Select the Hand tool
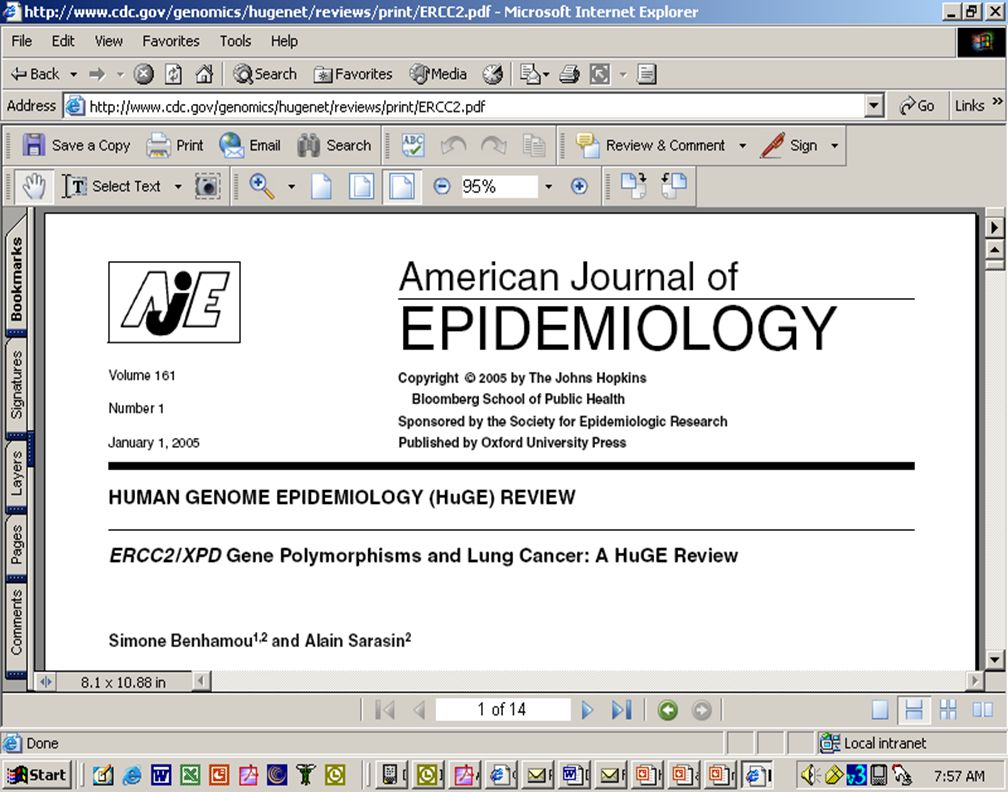This screenshot has width=1008, height=792. pyautogui.click(x=34, y=186)
